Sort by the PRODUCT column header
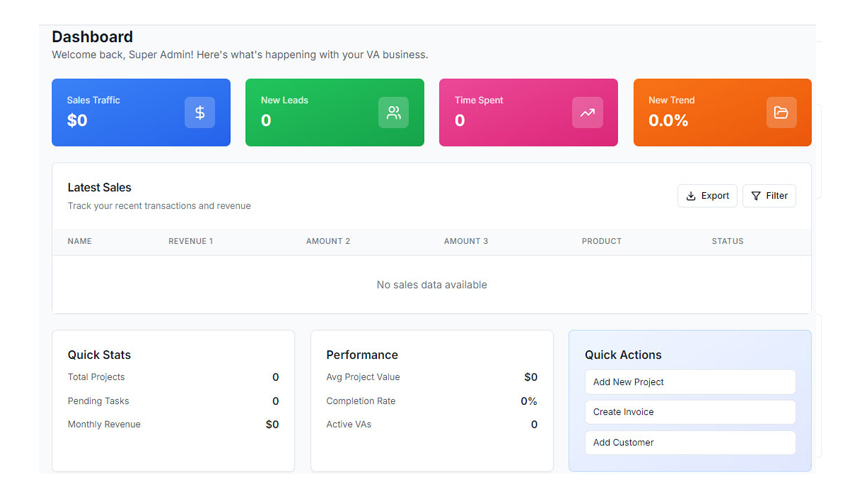The width and height of the screenshot is (850, 500). click(x=601, y=241)
